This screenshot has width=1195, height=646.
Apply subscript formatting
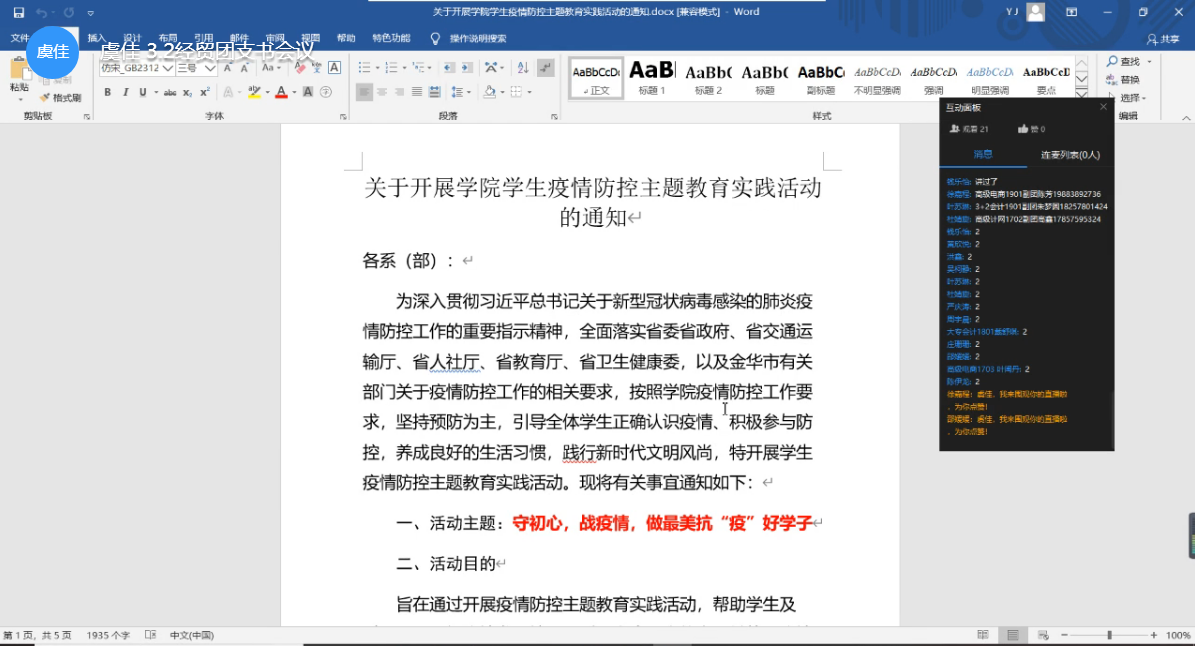(188, 92)
